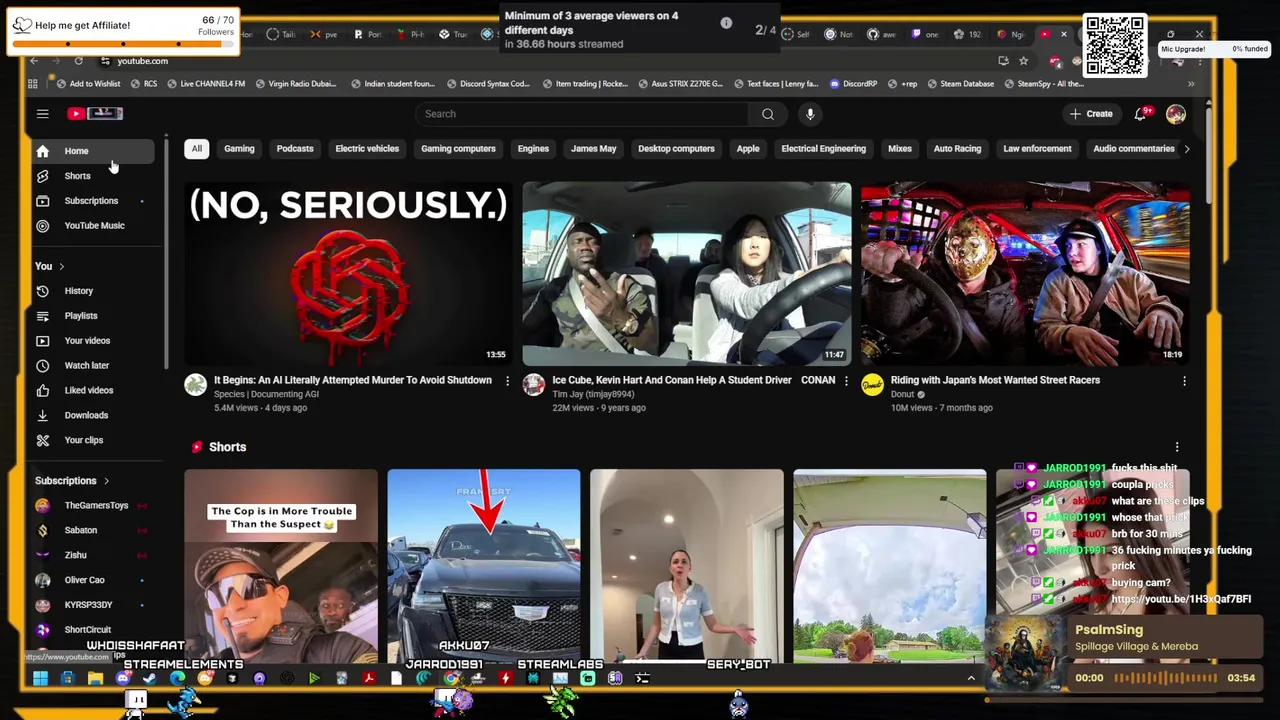This screenshot has height=720, width=1280.
Task: Open Windows Start menu
Action: point(40,678)
